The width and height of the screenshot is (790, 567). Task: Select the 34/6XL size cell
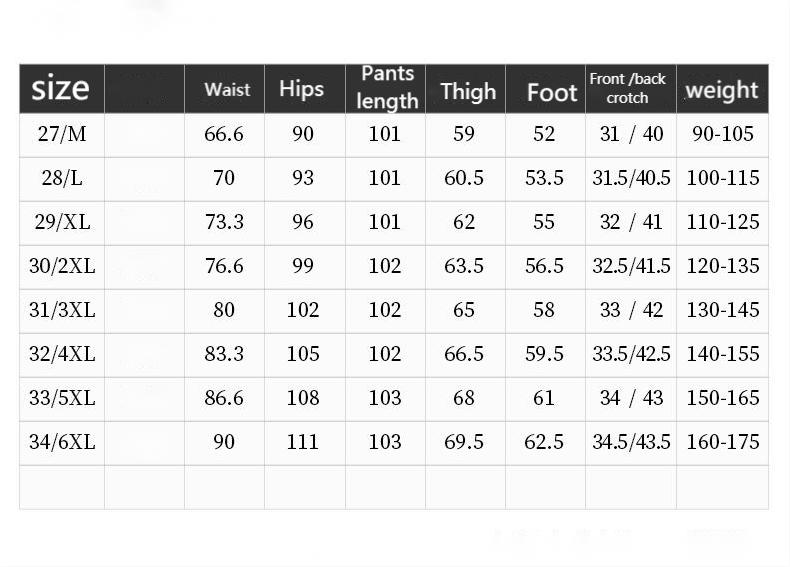point(62,442)
